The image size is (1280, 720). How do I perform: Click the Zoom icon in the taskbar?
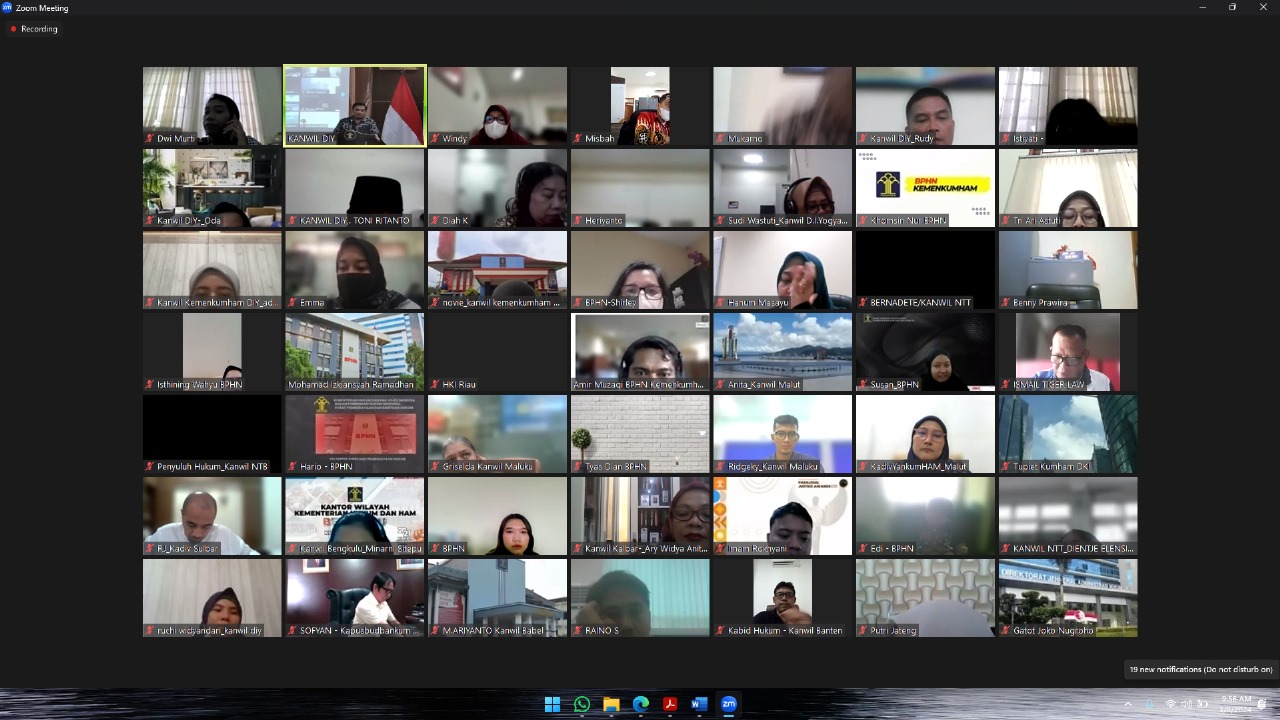pyautogui.click(x=729, y=704)
